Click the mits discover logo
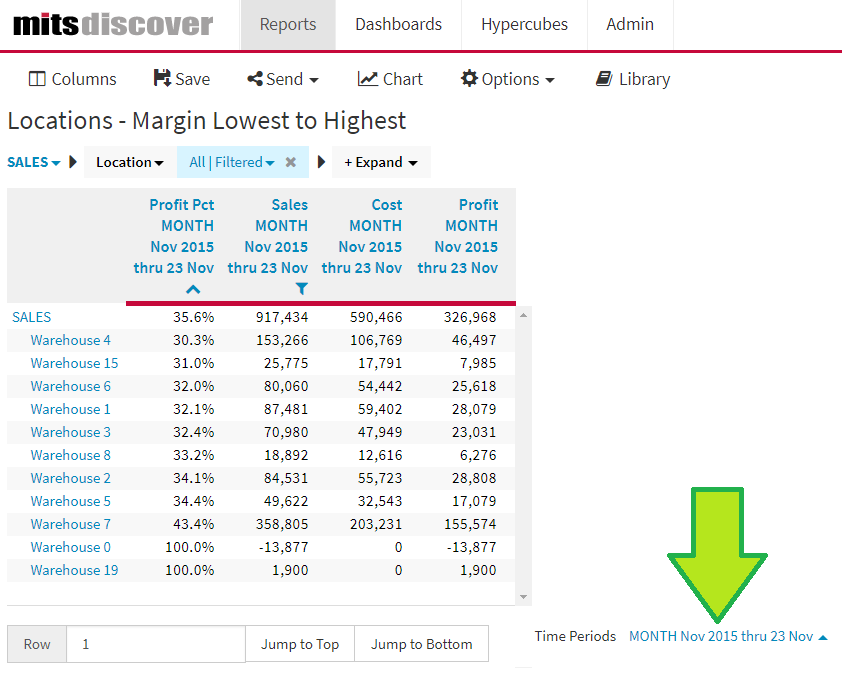 113,24
